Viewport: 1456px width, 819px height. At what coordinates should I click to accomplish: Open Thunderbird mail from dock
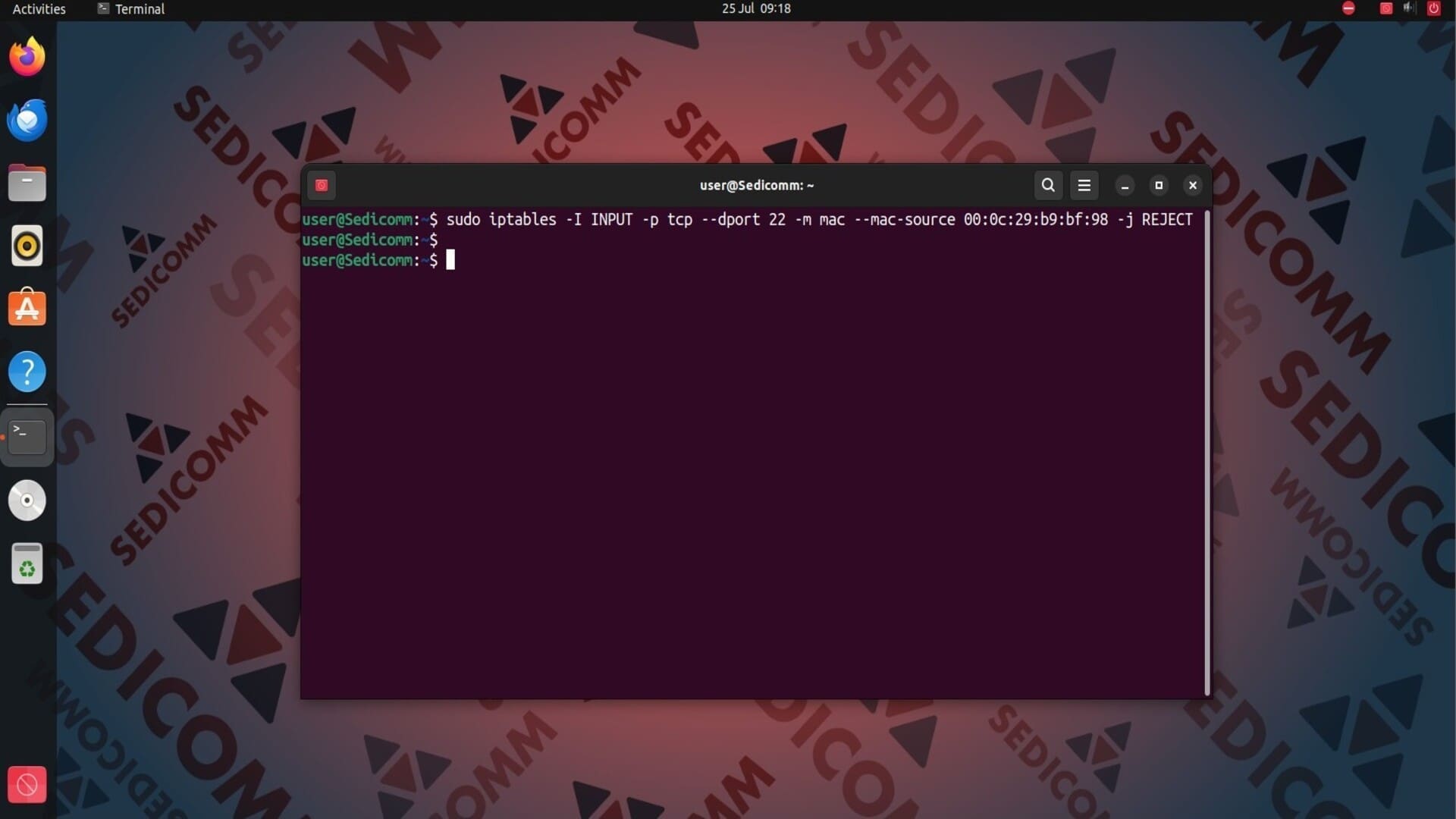pyautogui.click(x=27, y=121)
